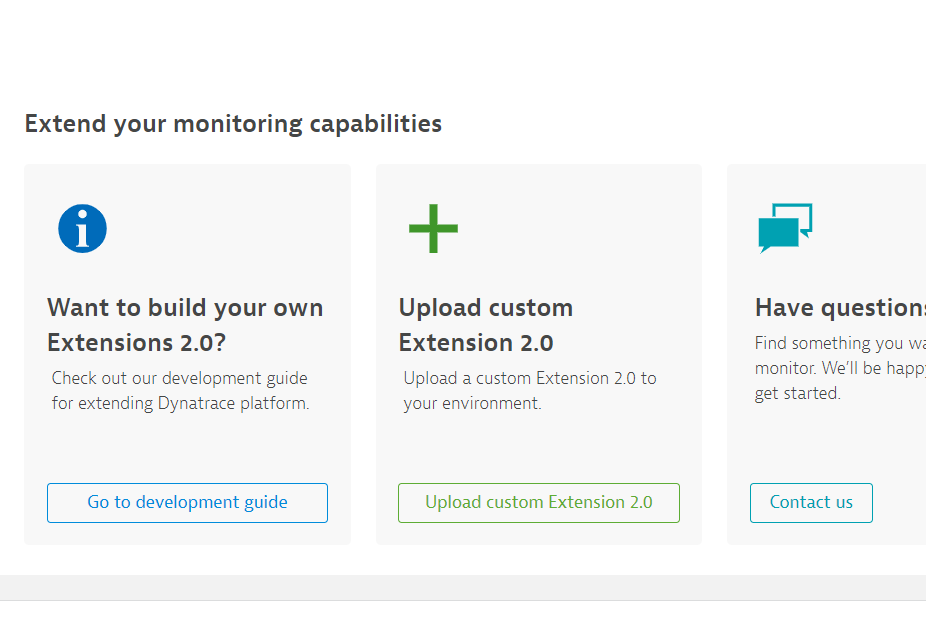Click the 'Extend your monitoring capabilities' heading
The width and height of the screenshot is (926, 644).
233,124
